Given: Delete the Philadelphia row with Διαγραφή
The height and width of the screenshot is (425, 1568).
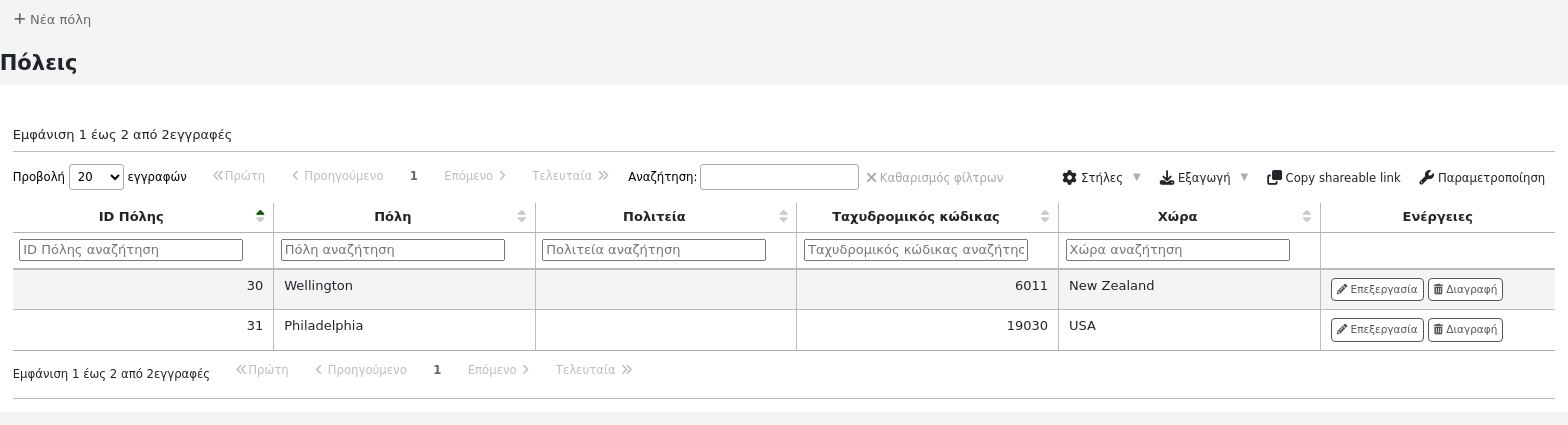Looking at the screenshot, I should pos(1464,329).
